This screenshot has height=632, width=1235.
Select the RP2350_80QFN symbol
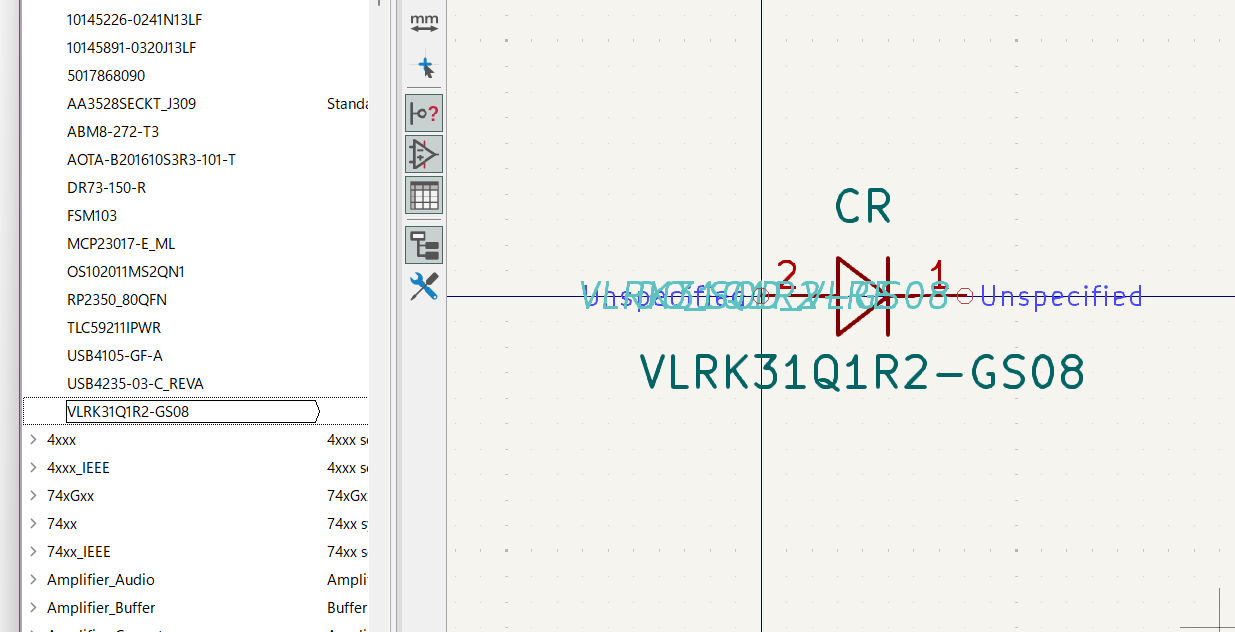[116, 300]
